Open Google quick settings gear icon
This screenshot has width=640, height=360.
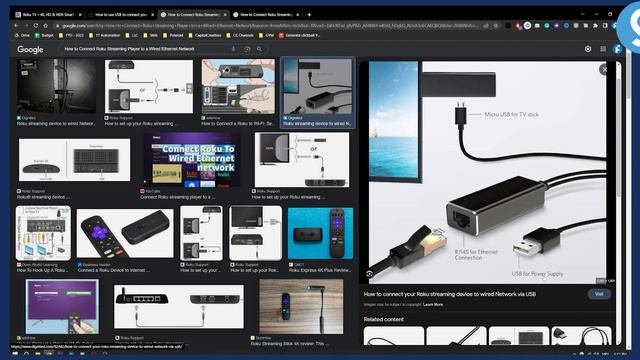[x=588, y=49]
